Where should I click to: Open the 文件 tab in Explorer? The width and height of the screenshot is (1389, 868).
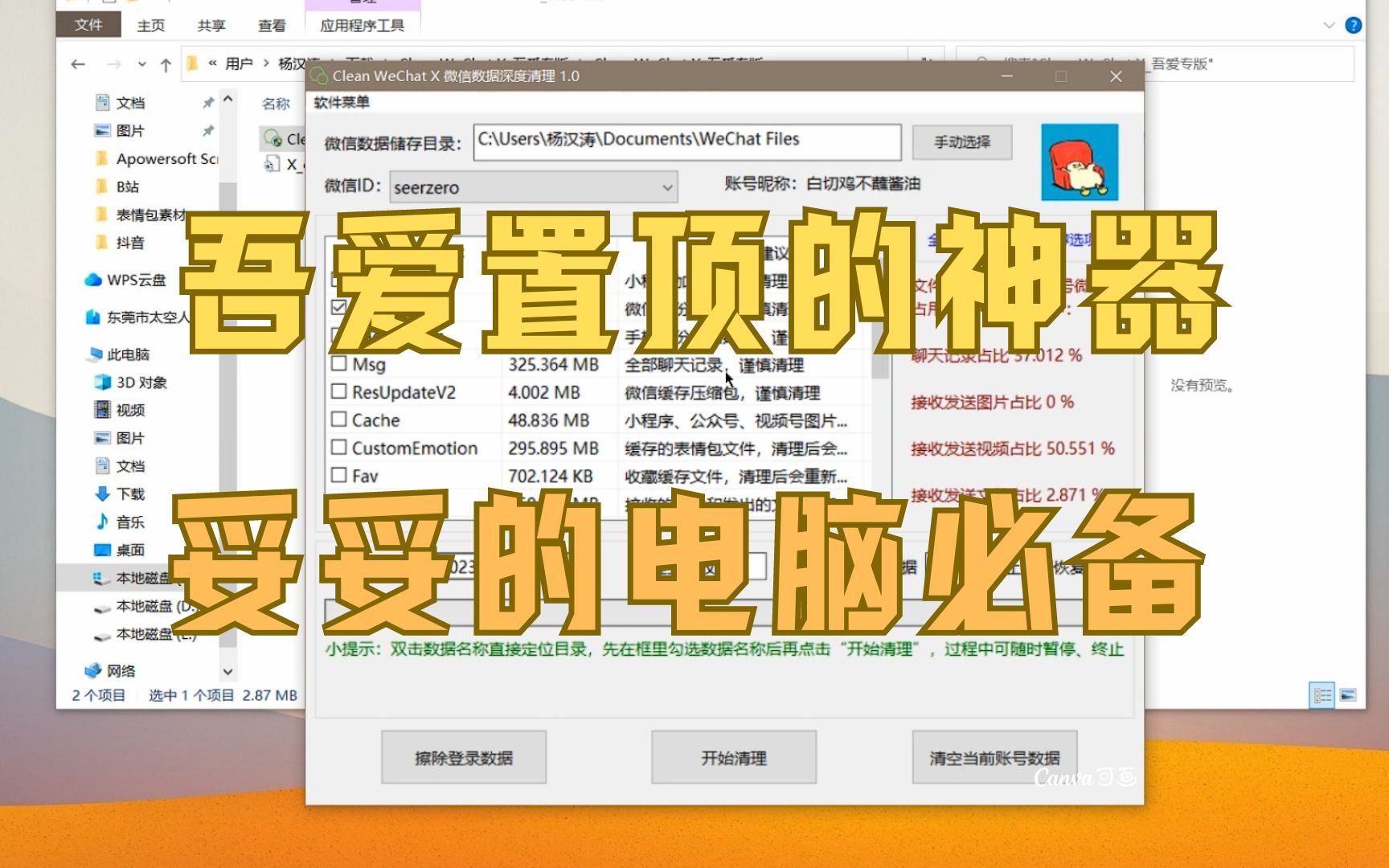(88, 25)
